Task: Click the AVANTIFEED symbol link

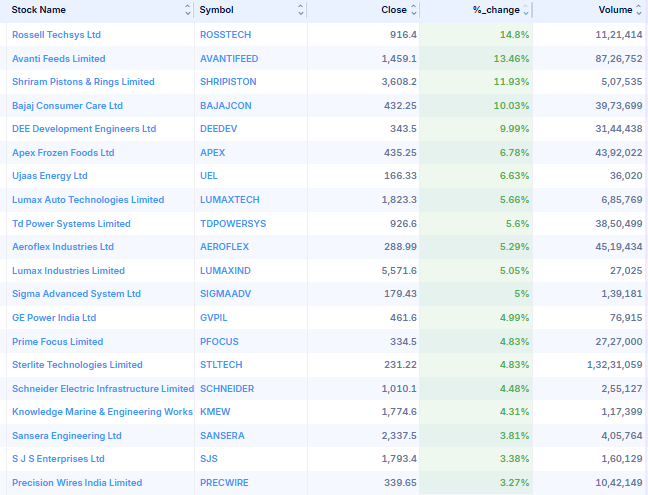Action: coord(229,59)
